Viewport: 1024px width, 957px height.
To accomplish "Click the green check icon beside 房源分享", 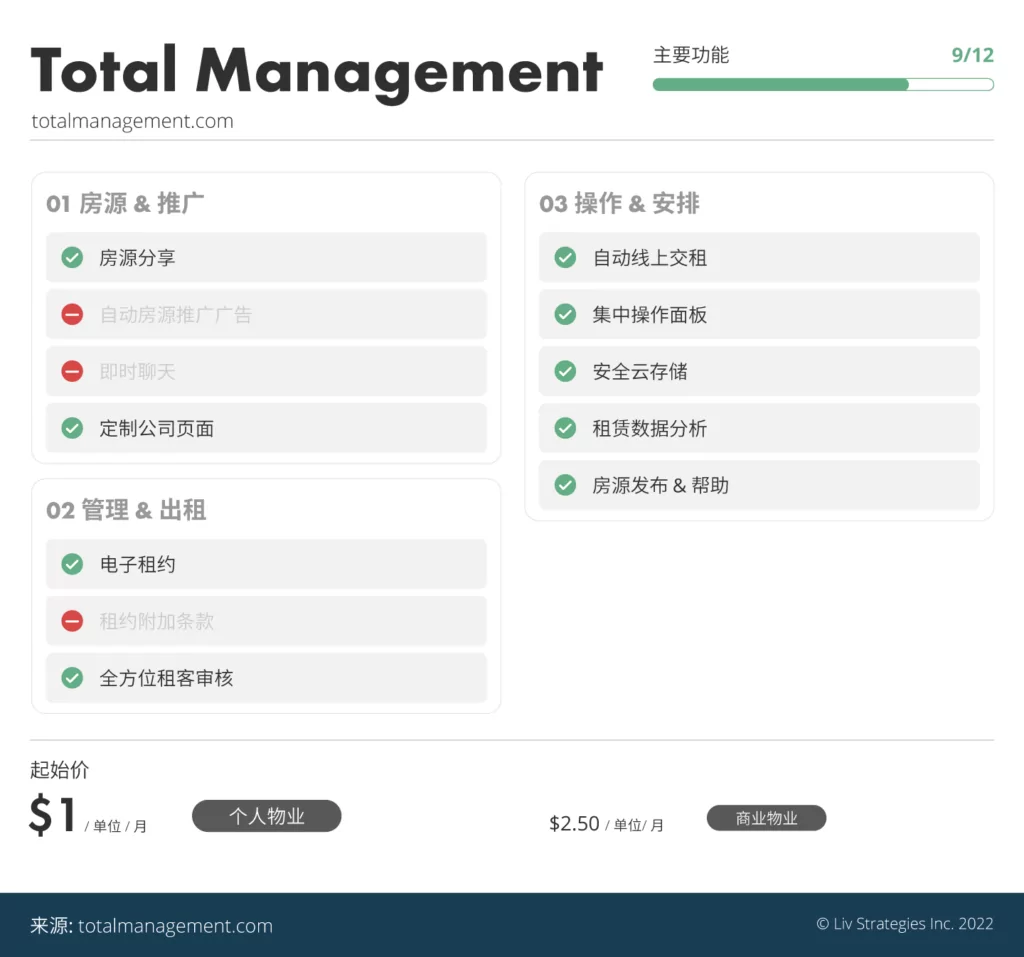I will click(72, 258).
